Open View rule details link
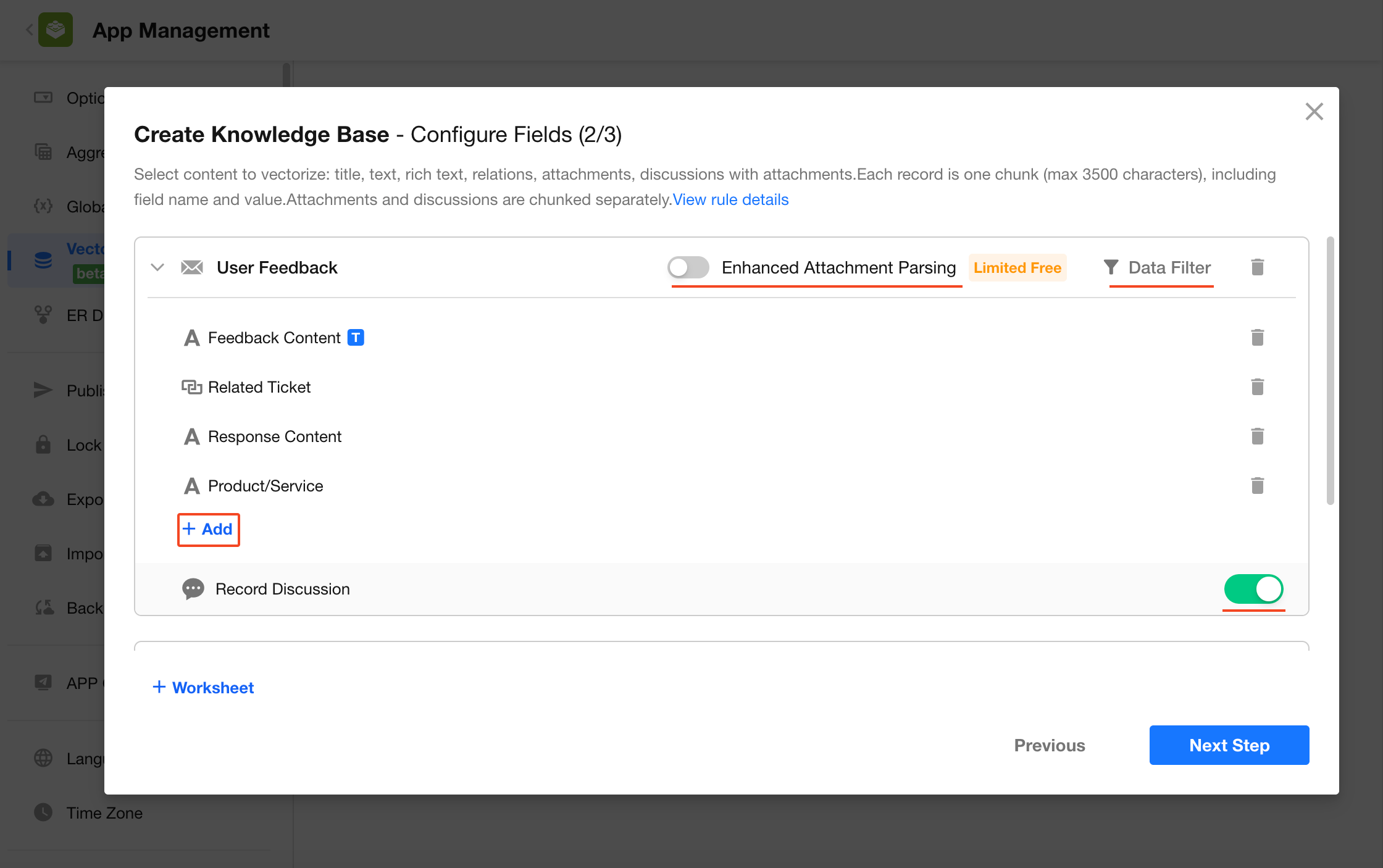 click(730, 199)
